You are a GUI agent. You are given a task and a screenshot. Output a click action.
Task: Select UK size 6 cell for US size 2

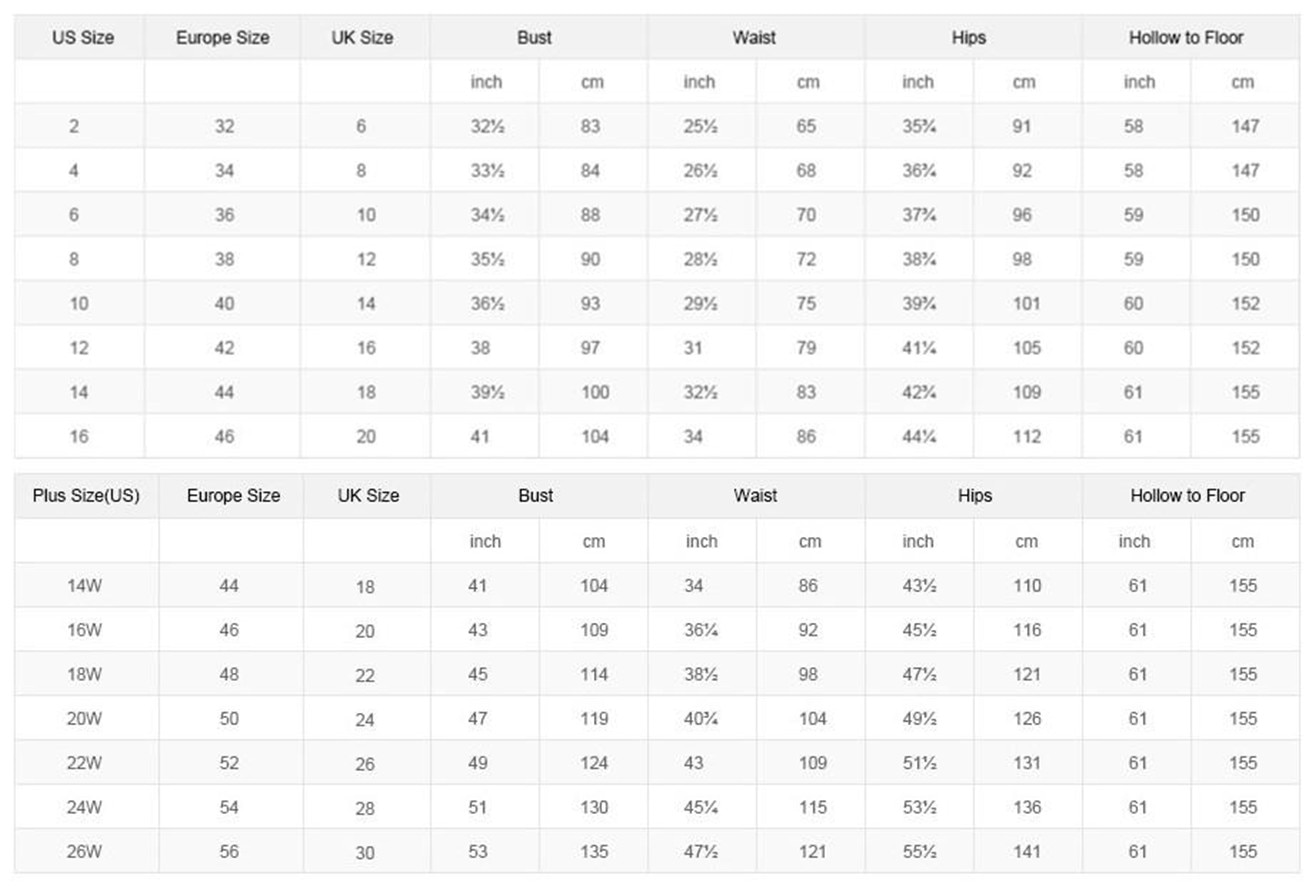361,127
